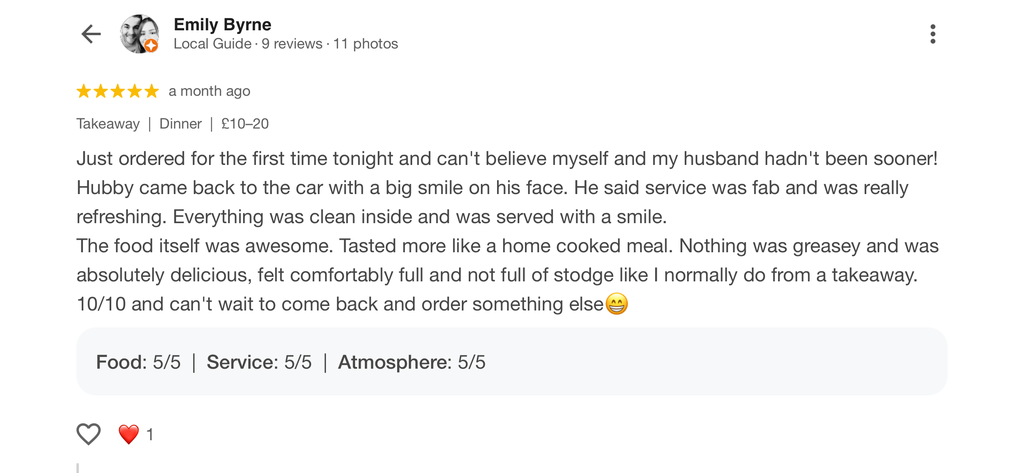Select the Dinner tag
The width and height of the screenshot is (1024, 473).
coord(180,123)
